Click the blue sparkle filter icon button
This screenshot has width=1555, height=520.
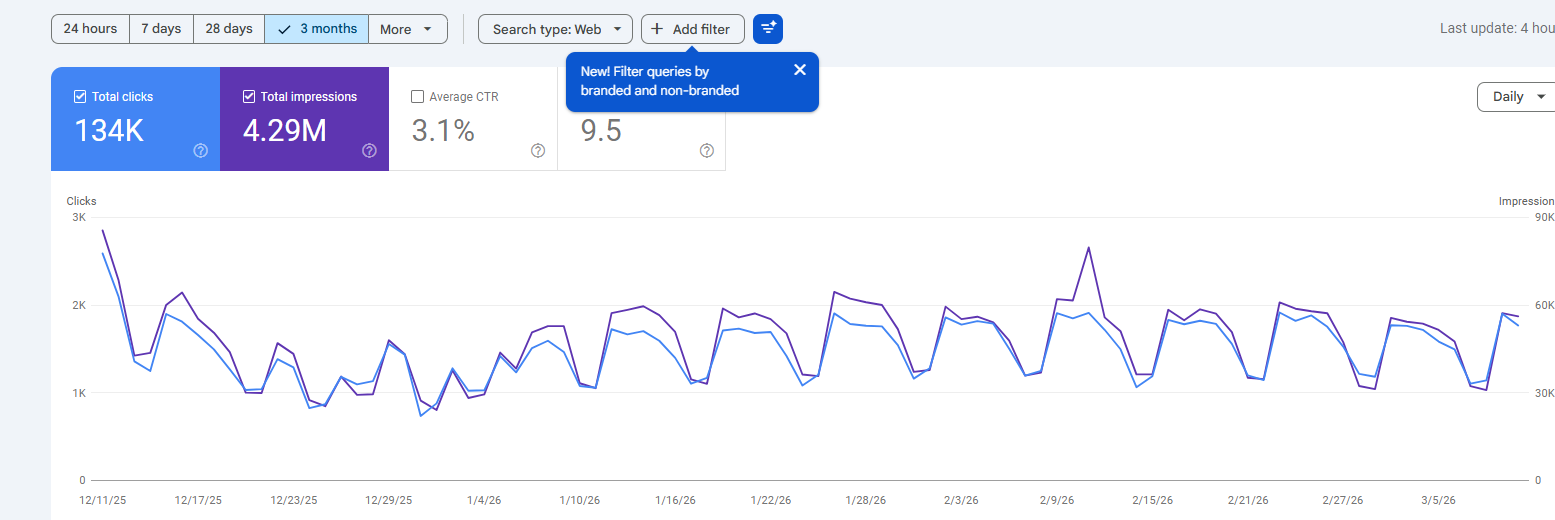(x=768, y=29)
